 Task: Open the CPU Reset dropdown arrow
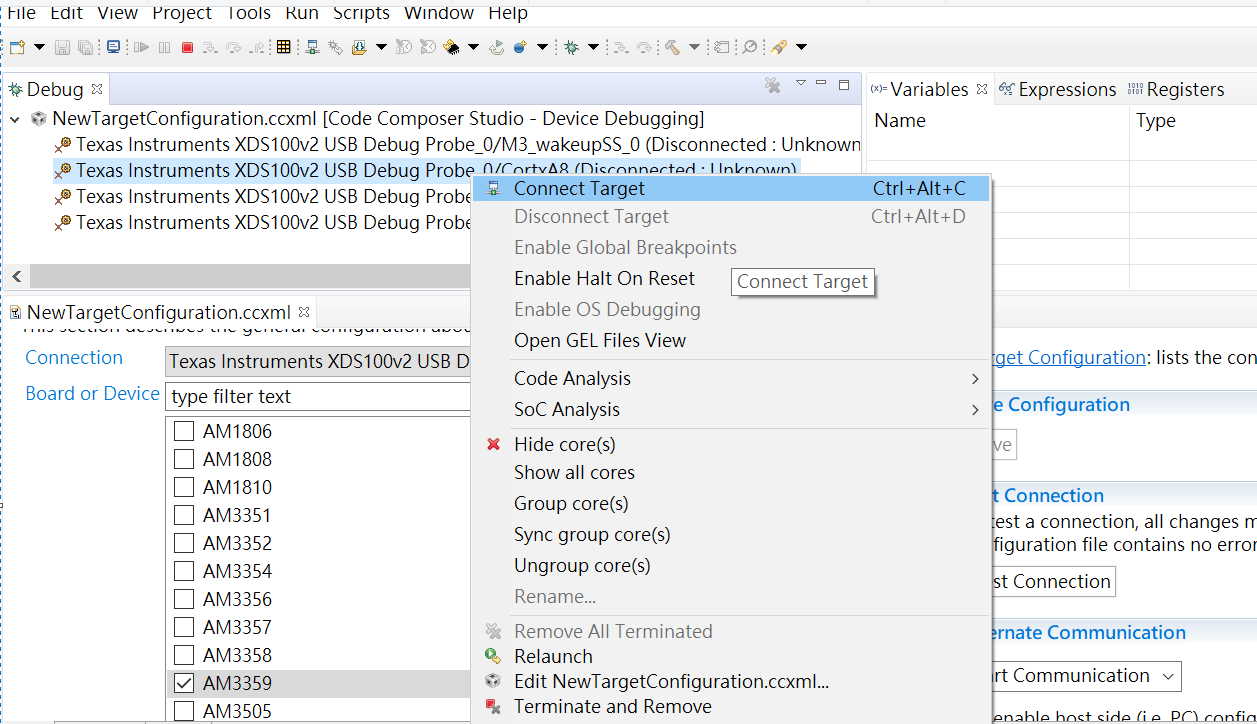point(473,47)
